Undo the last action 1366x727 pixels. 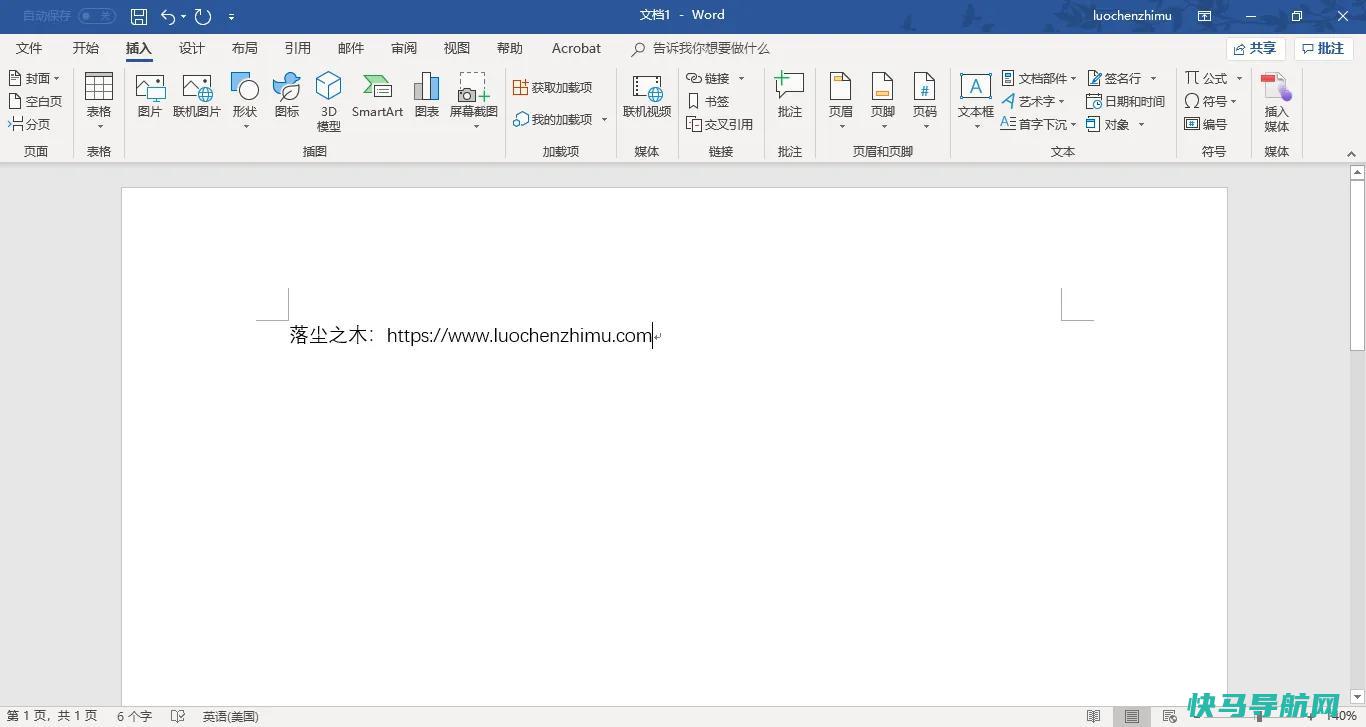pos(168,16)
